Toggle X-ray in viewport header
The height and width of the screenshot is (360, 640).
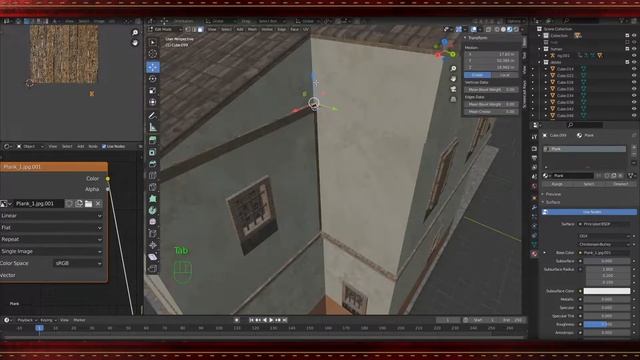(488, 29)
